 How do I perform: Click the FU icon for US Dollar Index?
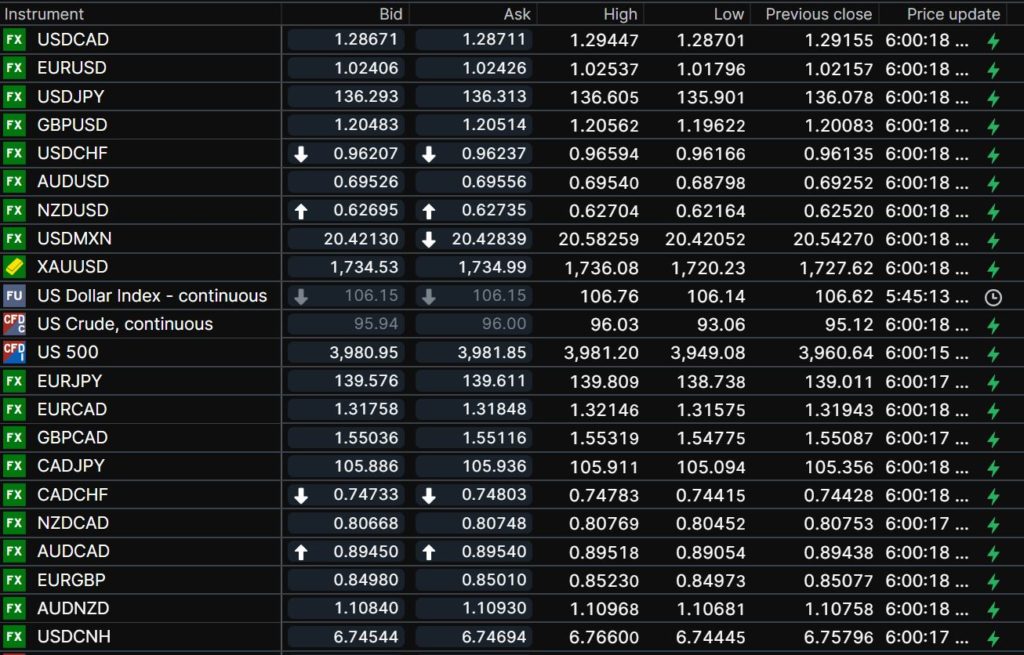click(x=14, y=296)
